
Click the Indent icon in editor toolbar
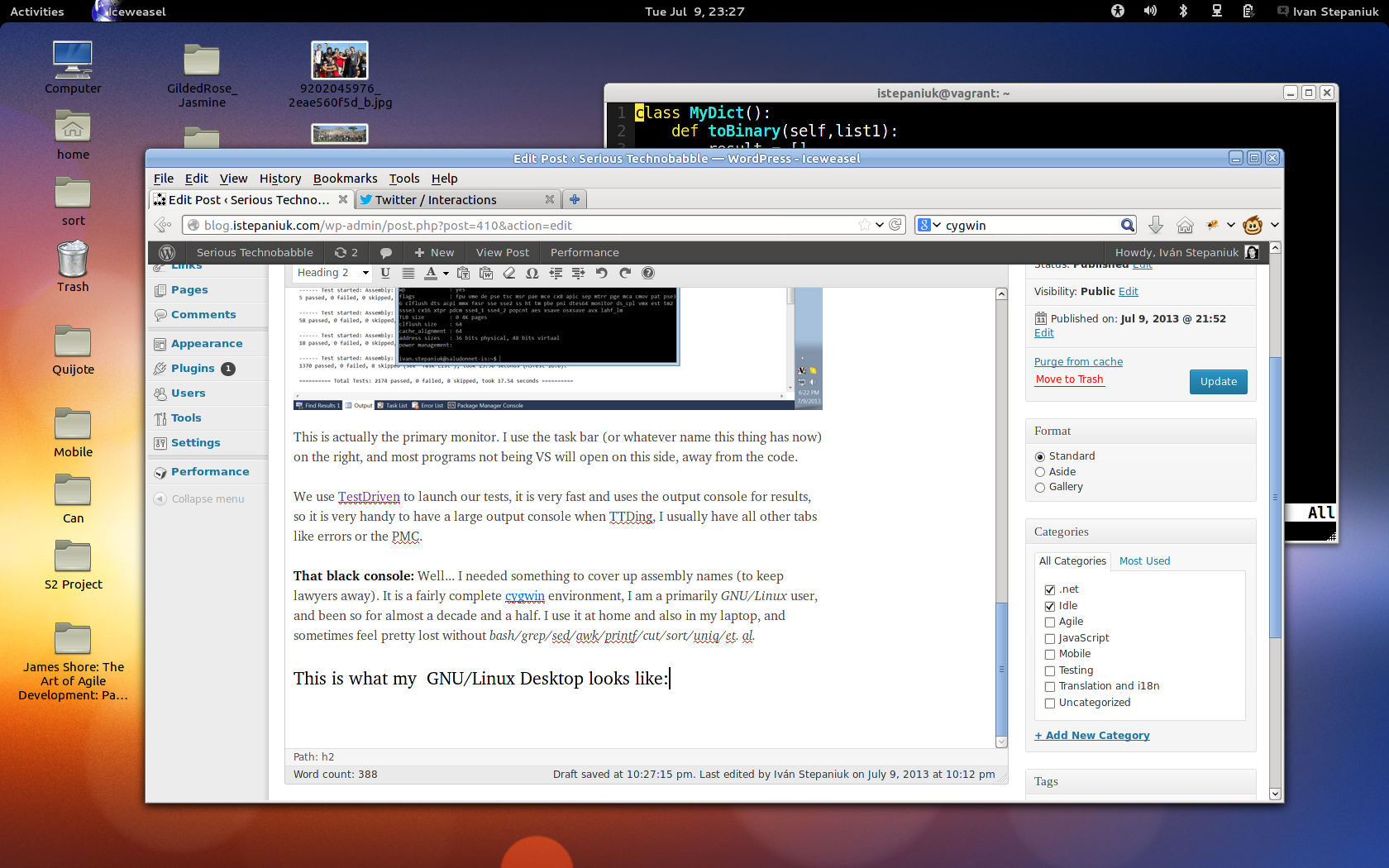click(579, 273)
